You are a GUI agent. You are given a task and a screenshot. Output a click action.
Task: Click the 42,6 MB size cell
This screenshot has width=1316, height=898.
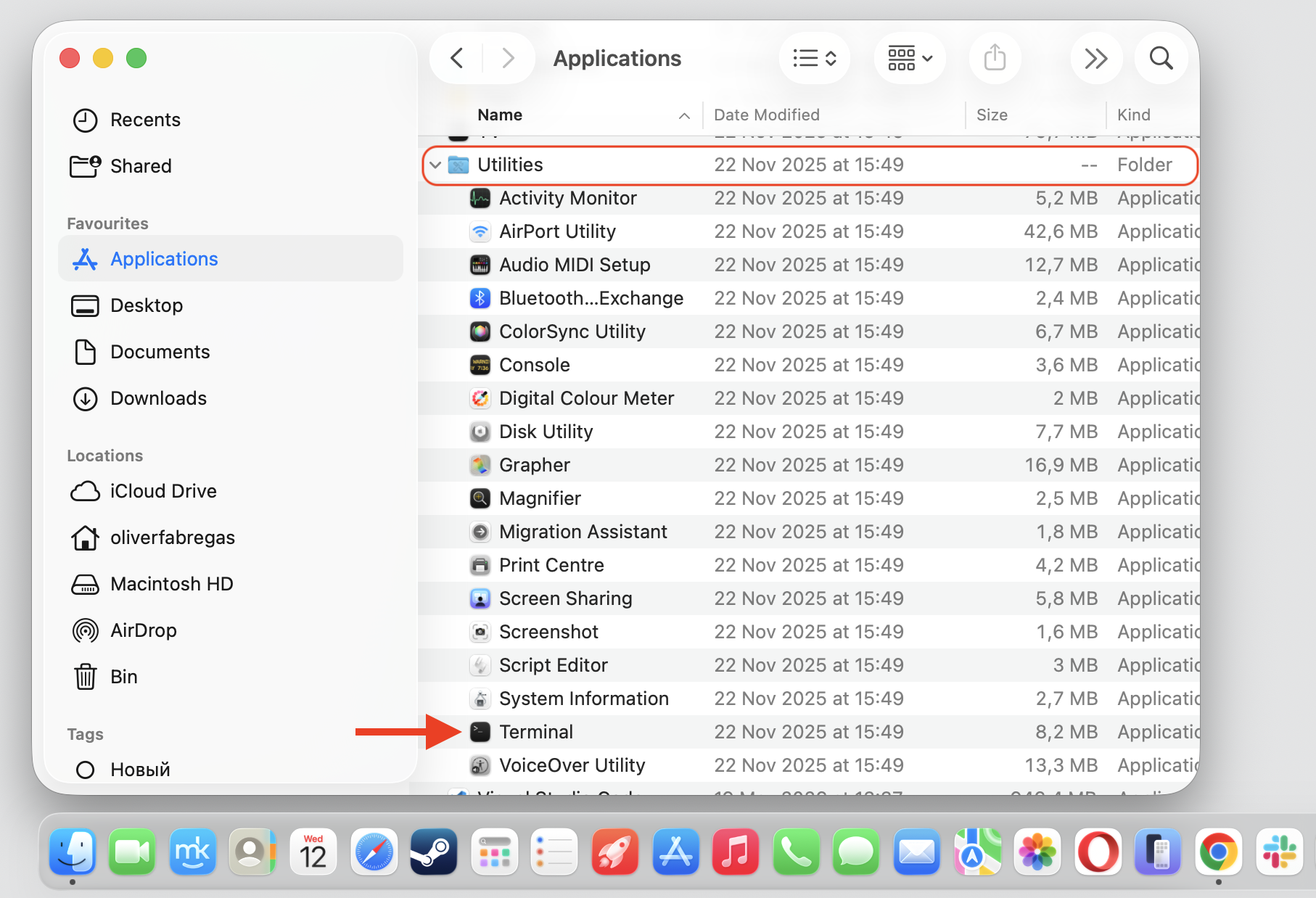[x=1061, y=231]
